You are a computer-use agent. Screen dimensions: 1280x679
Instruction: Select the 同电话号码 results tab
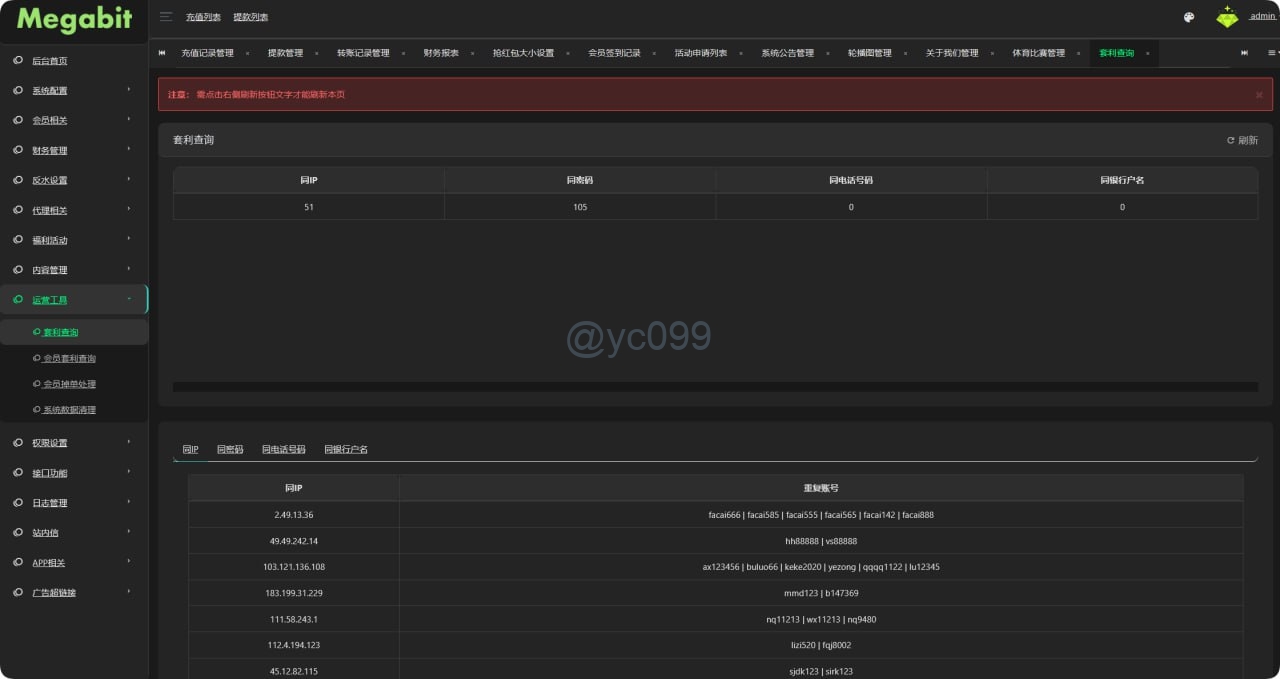[283, 450]
